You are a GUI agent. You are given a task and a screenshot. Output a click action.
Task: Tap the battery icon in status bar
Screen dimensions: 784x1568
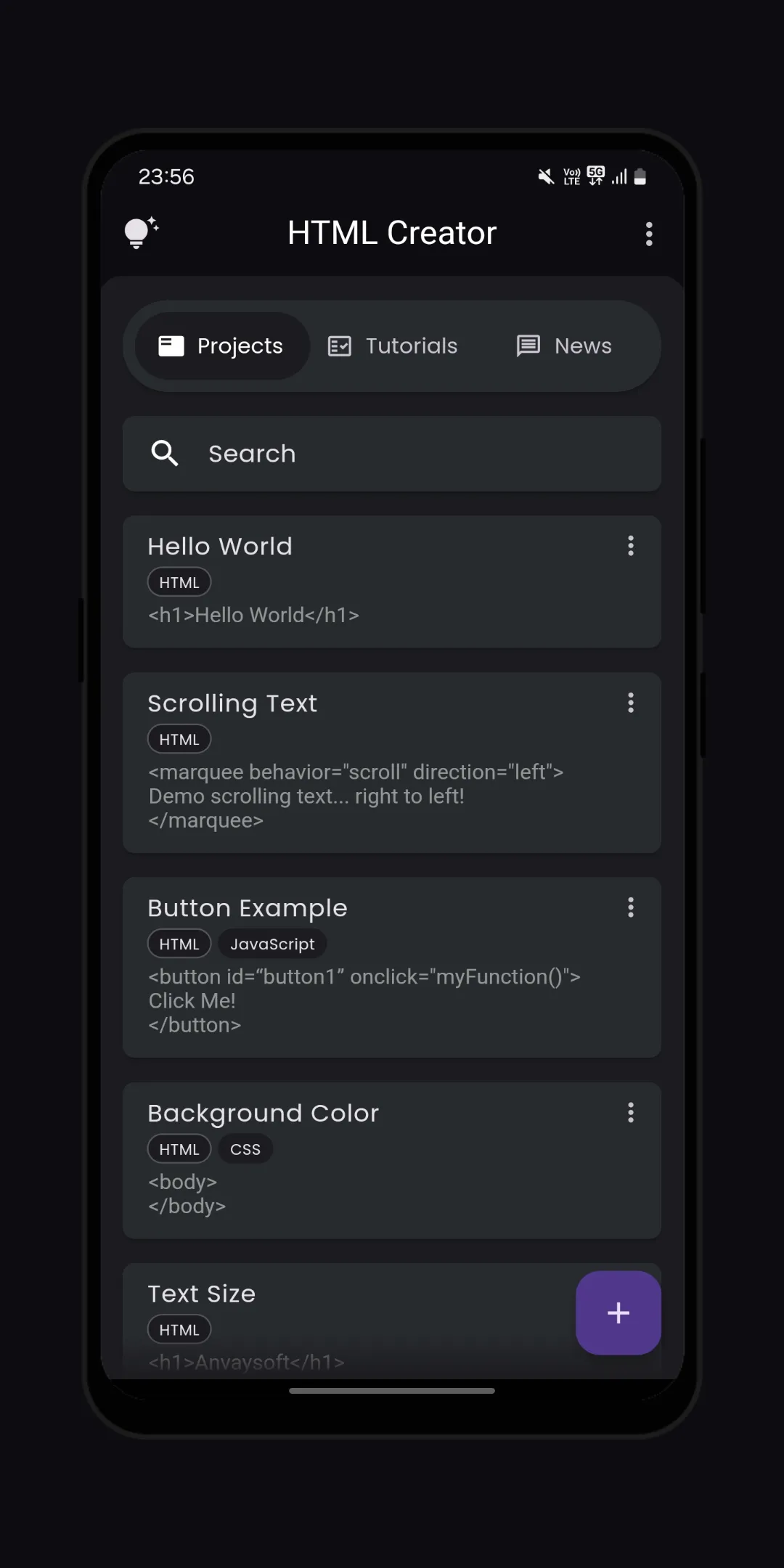pos(640,176)
